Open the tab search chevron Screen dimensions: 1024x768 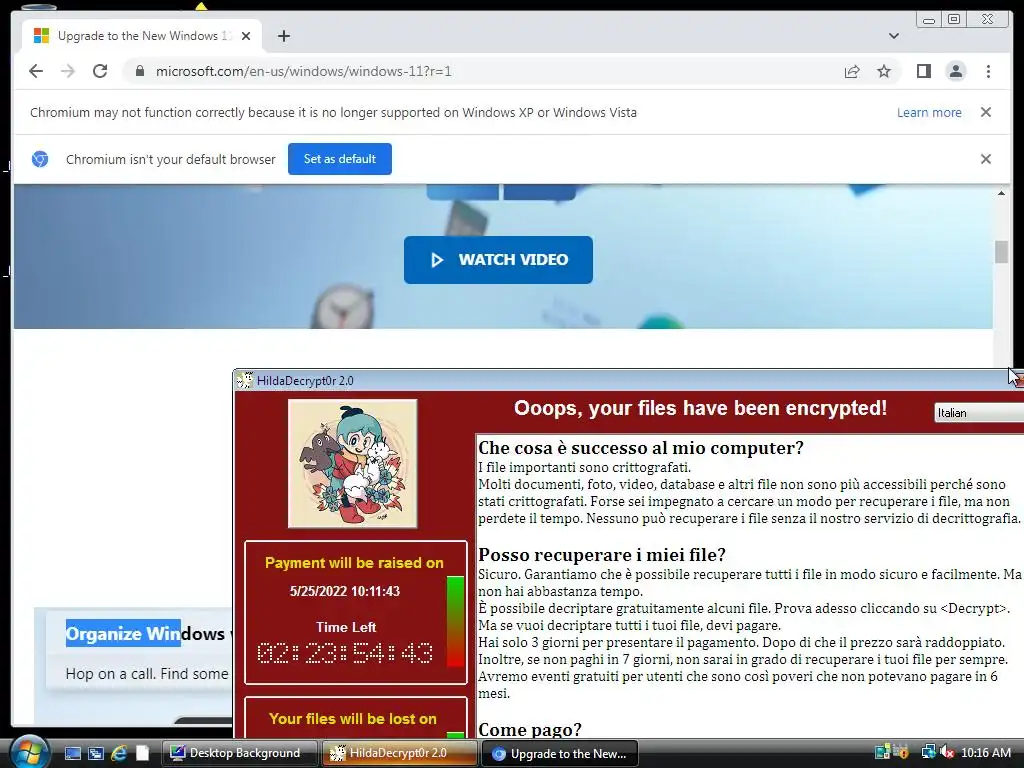pos(894,36)
